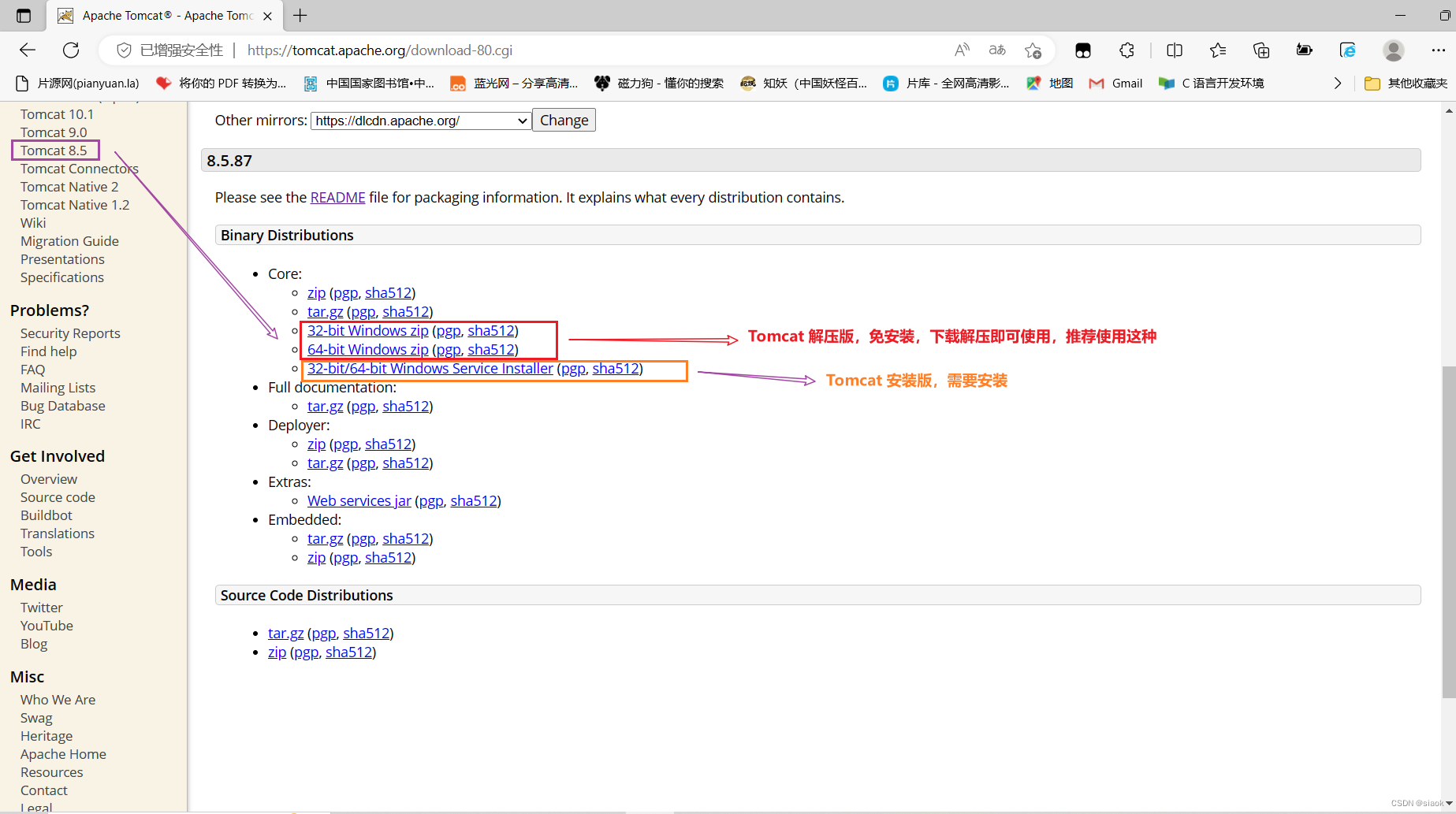Open the 地图 maps bookmark

[1050, 84]
